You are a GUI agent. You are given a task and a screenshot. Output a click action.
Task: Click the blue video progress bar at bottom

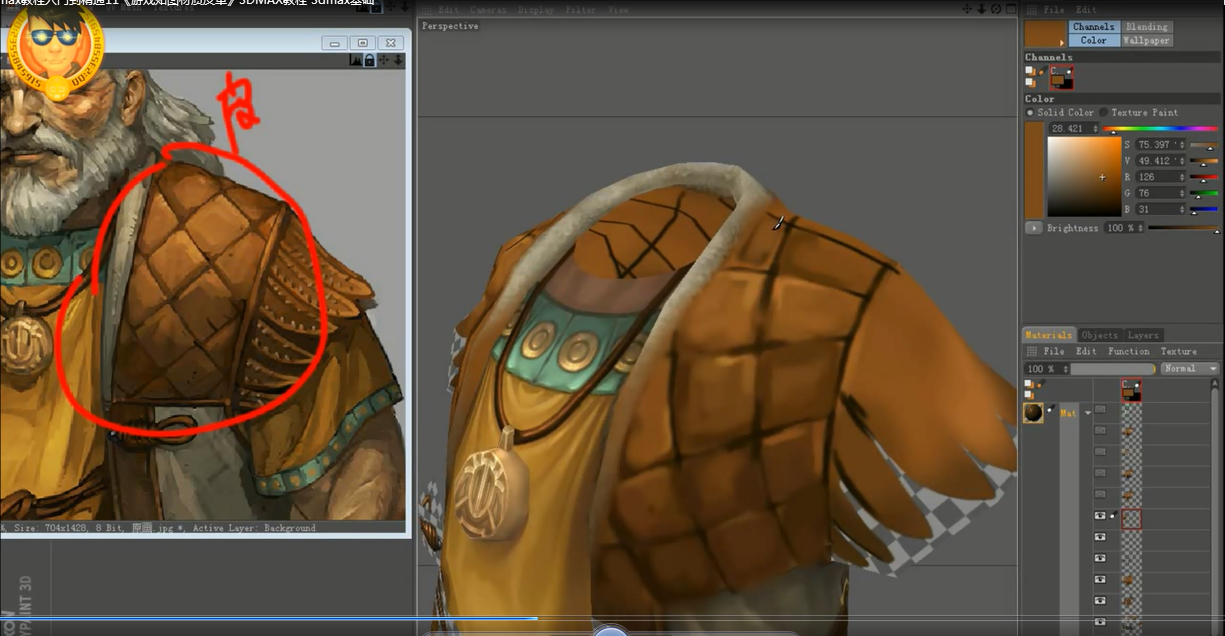coord(268,618)
